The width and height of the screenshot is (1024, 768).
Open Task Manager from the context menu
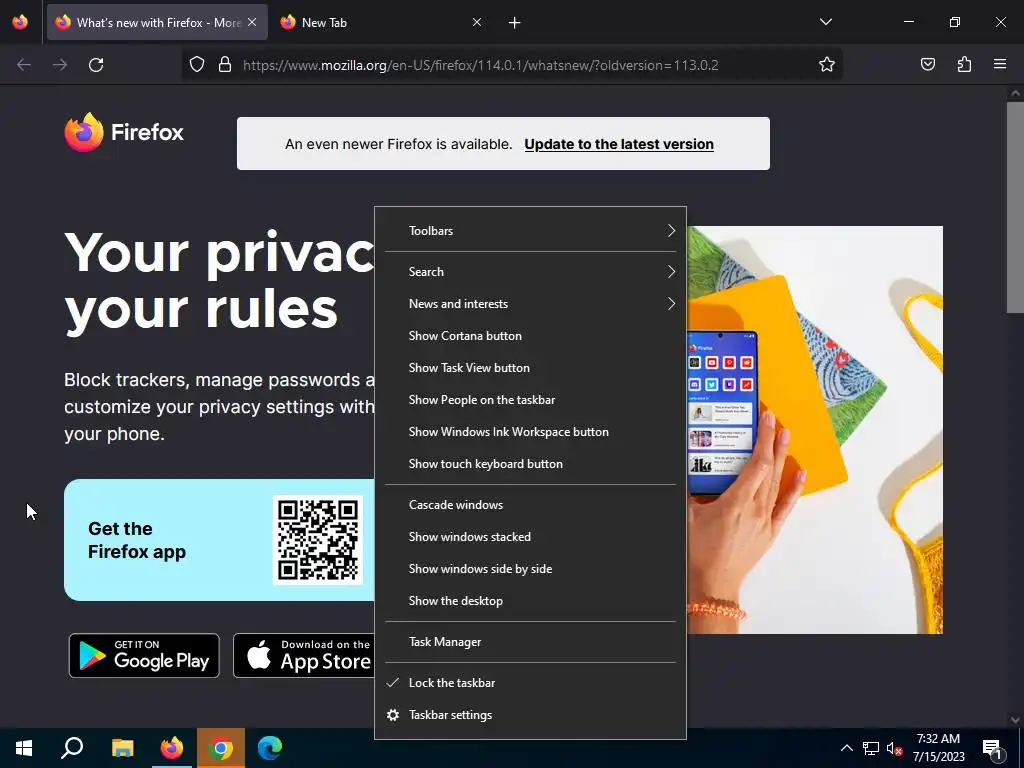click(x=530, y=642)
